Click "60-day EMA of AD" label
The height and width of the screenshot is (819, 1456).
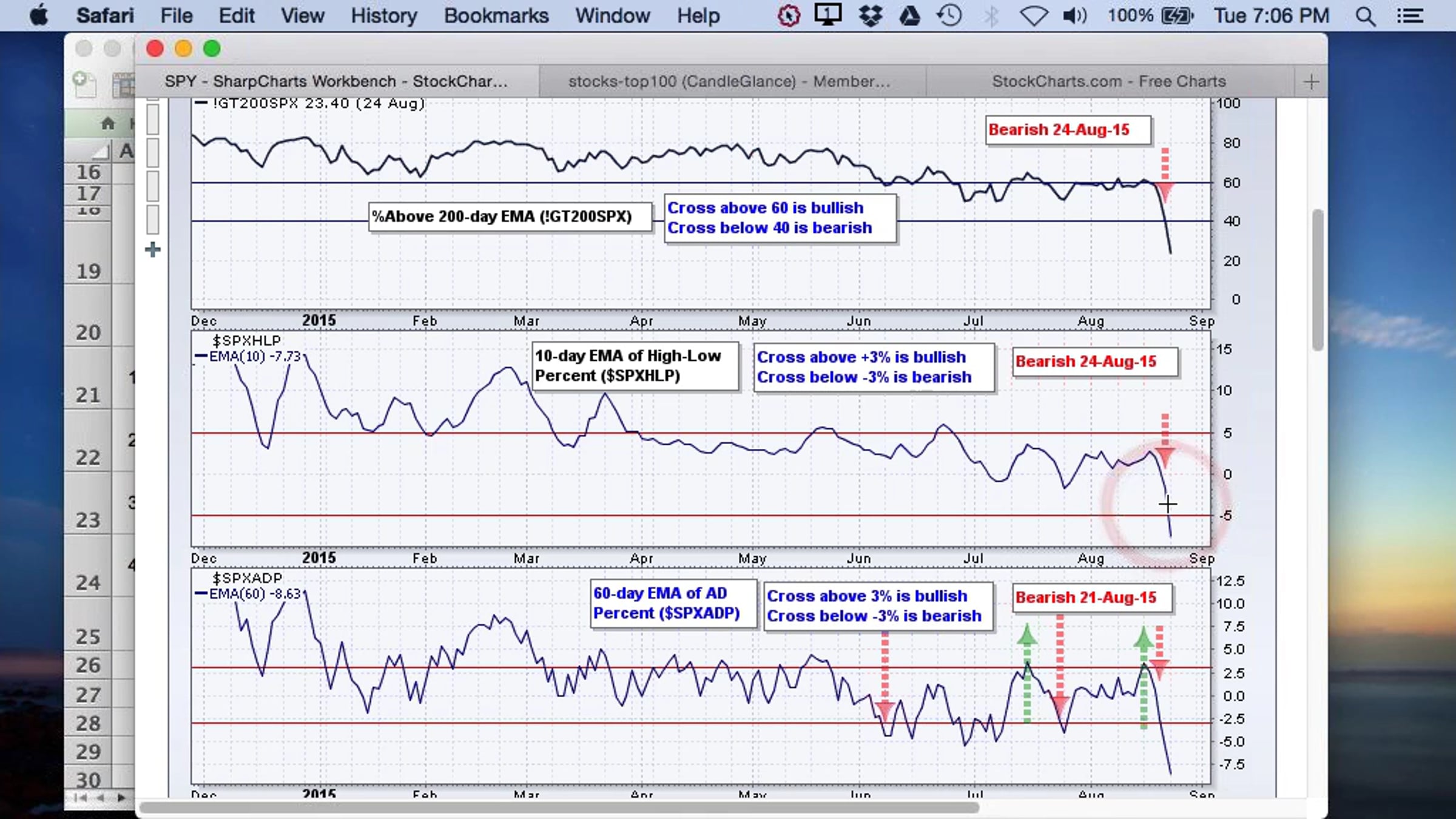point(660,593)
